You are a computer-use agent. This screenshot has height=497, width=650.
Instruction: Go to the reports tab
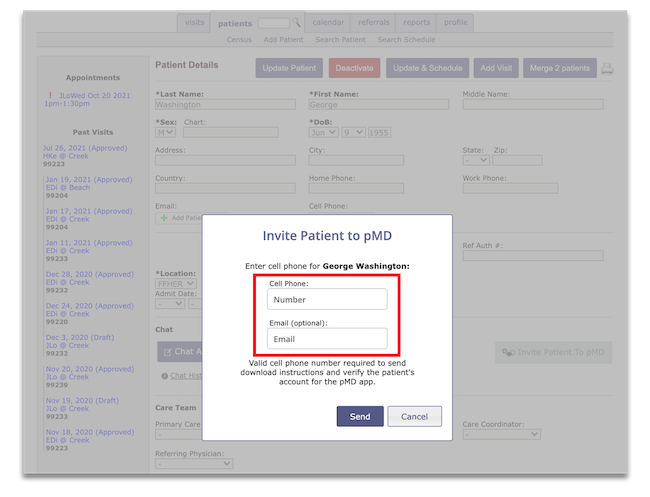417,22
